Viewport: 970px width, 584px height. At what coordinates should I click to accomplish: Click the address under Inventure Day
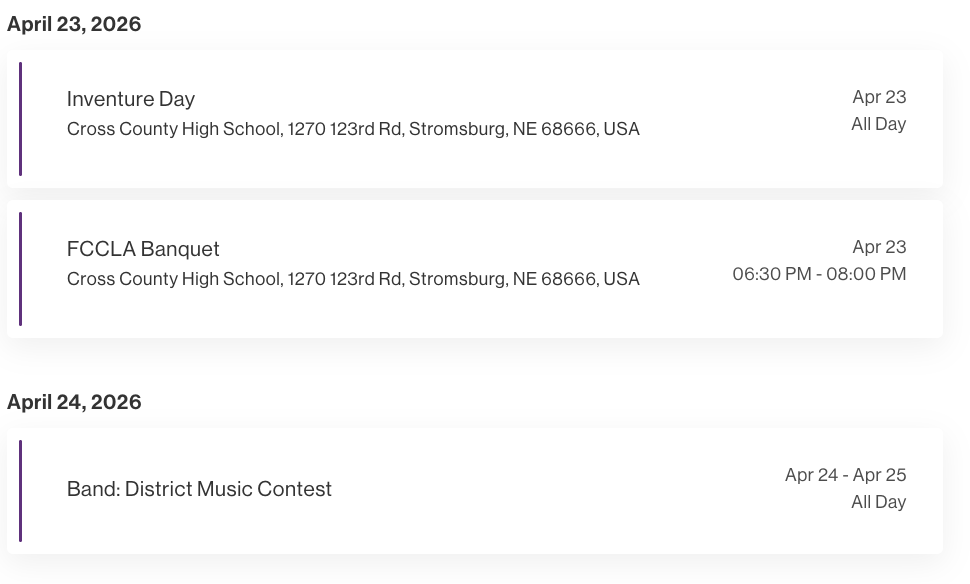[x=353, y=129]
